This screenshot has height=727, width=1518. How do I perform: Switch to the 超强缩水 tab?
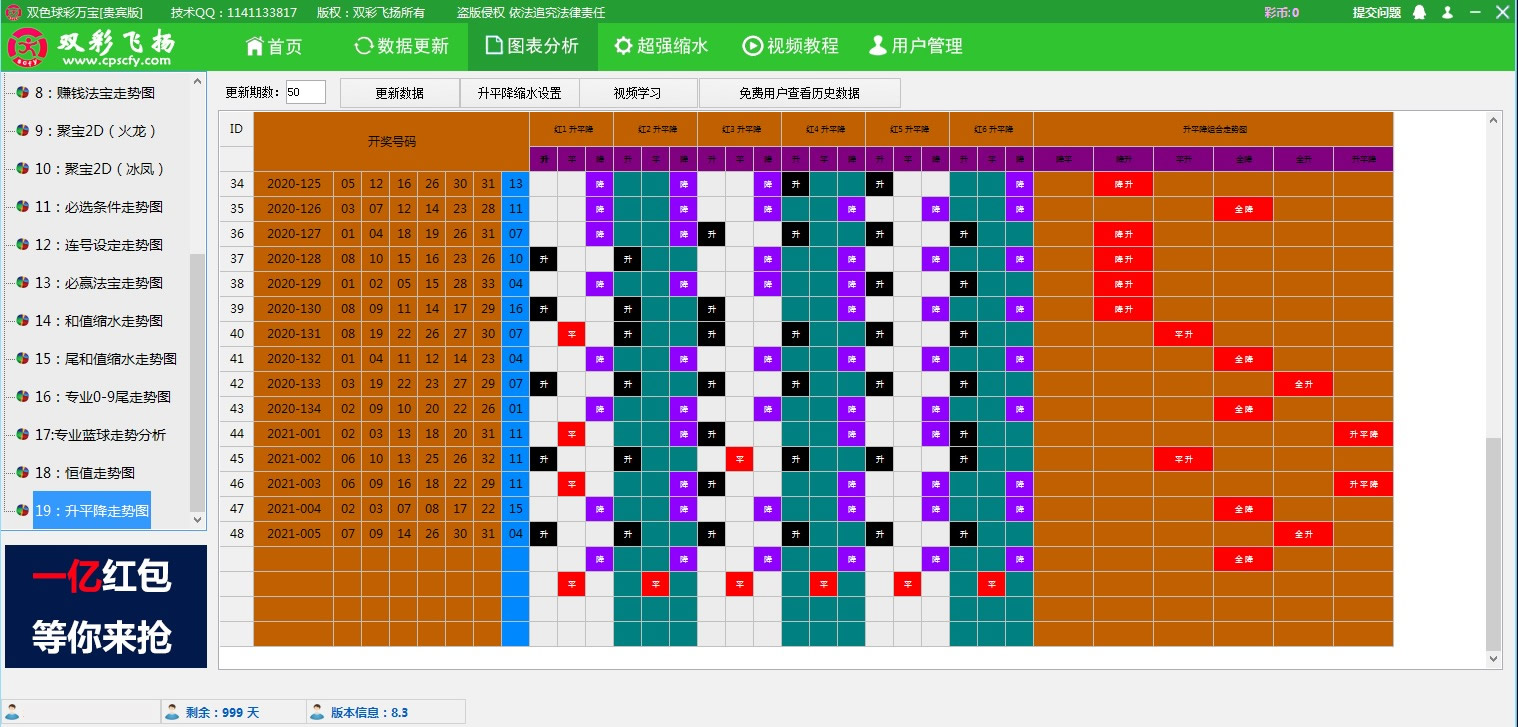click(x=660, y=46)
